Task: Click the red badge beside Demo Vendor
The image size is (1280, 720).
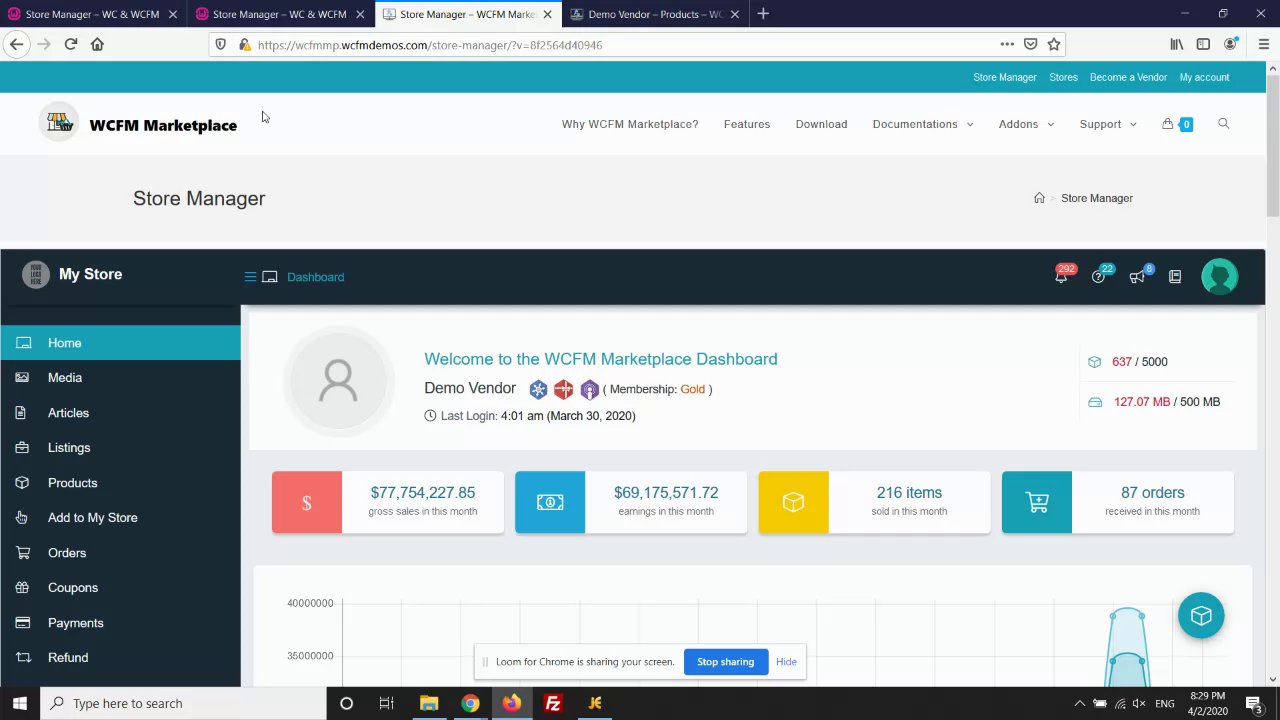Action: point(564,389)
